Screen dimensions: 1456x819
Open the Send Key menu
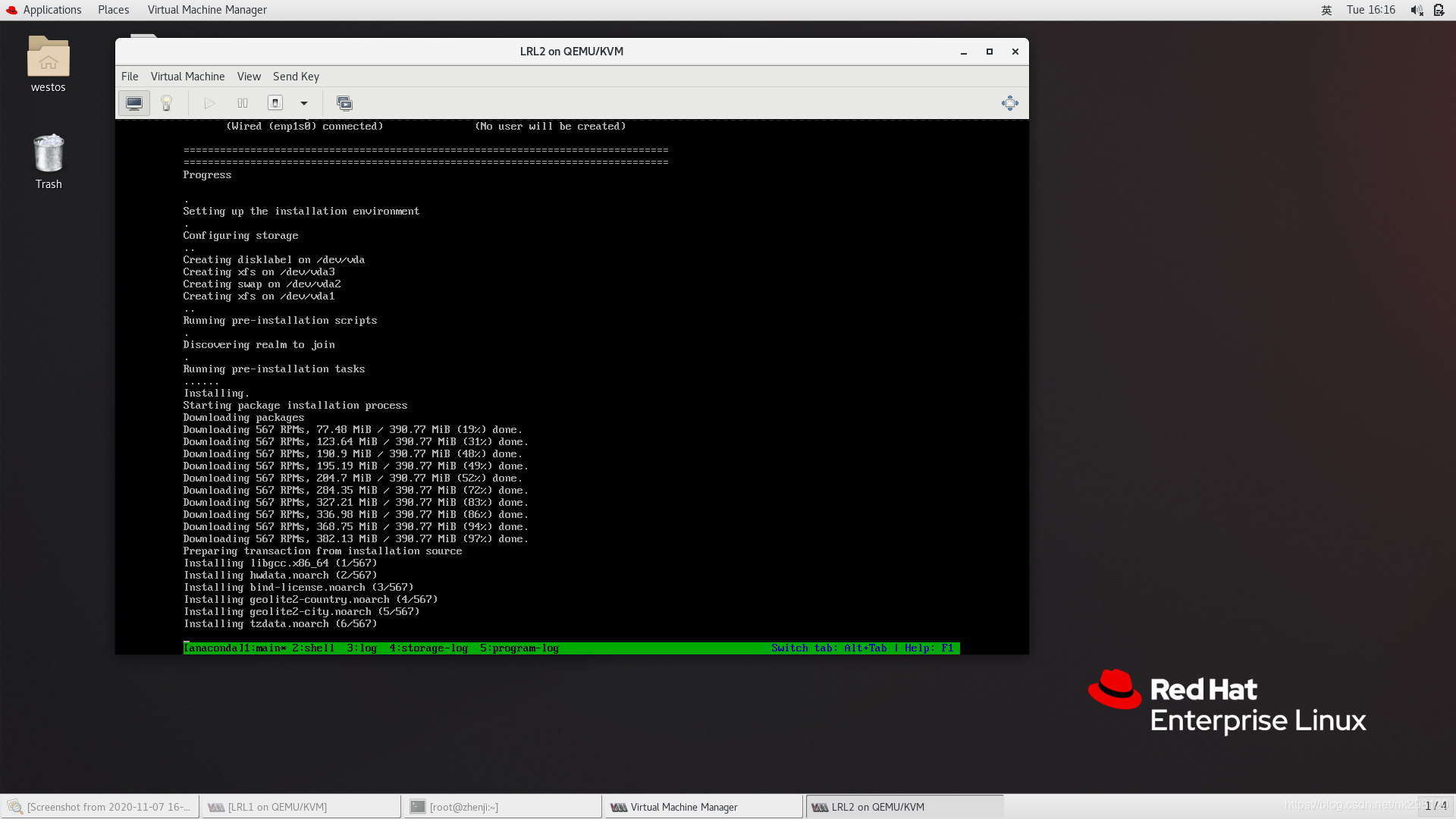coord(296,75)
